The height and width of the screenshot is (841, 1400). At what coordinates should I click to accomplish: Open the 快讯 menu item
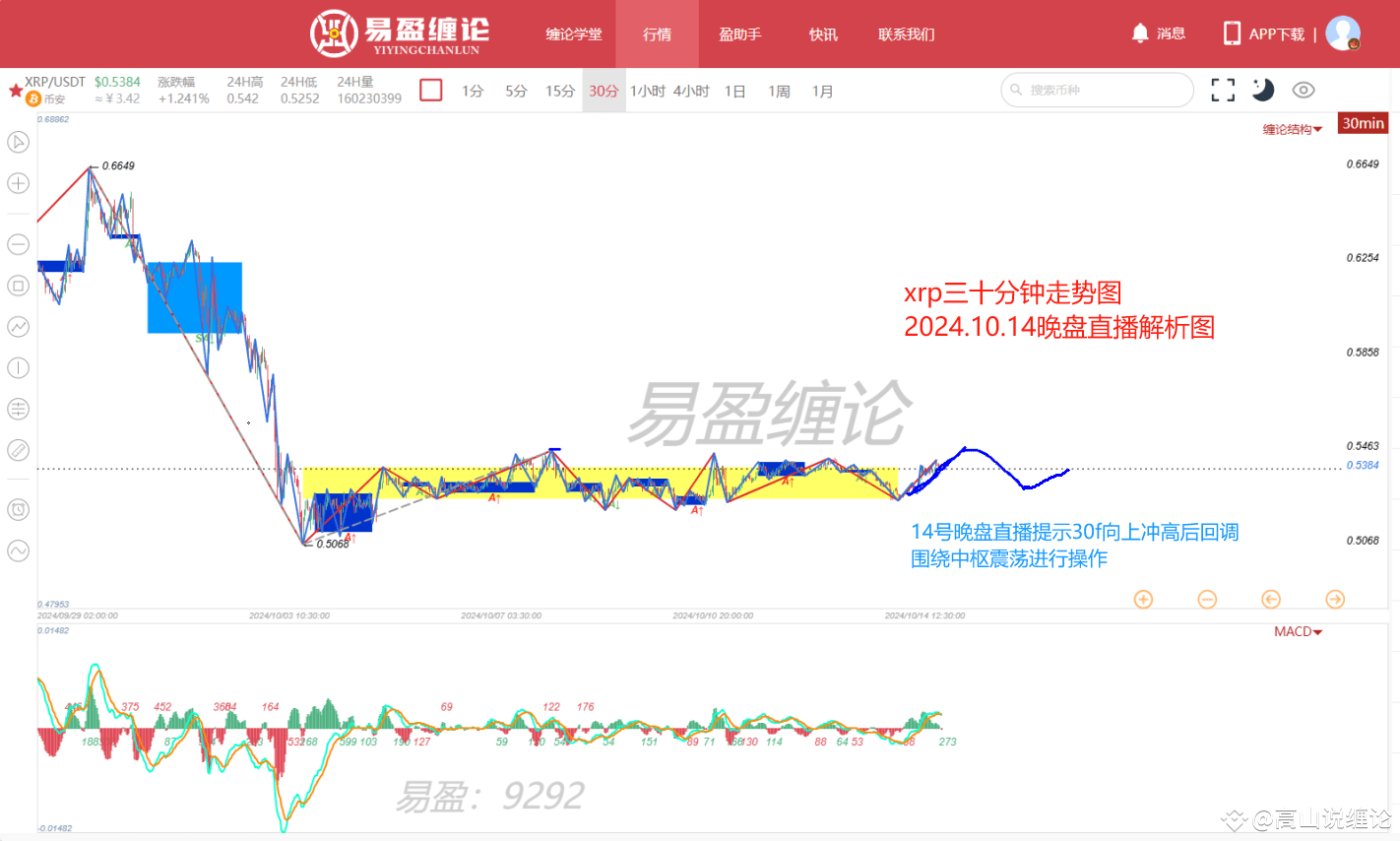pos(822,33)
